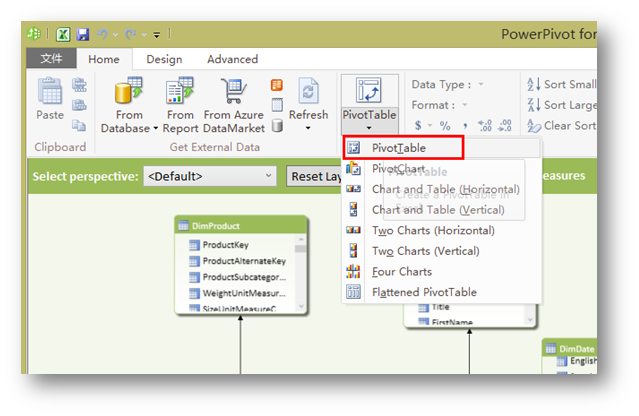The width and height of the screenshot is (639, 416).
Task: Choose Chart and Table (Vertical)
Action: tap(442, 209)
